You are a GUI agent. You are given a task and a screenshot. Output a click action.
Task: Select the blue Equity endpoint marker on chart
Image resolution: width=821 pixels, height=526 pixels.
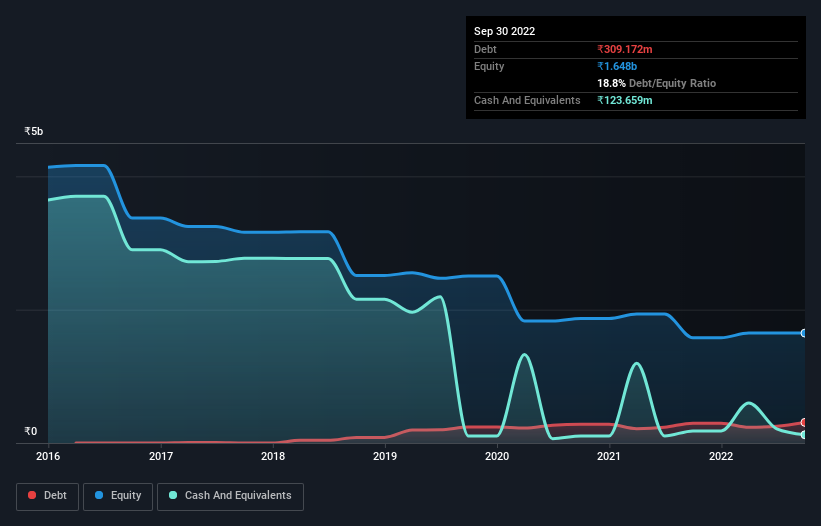804,333
